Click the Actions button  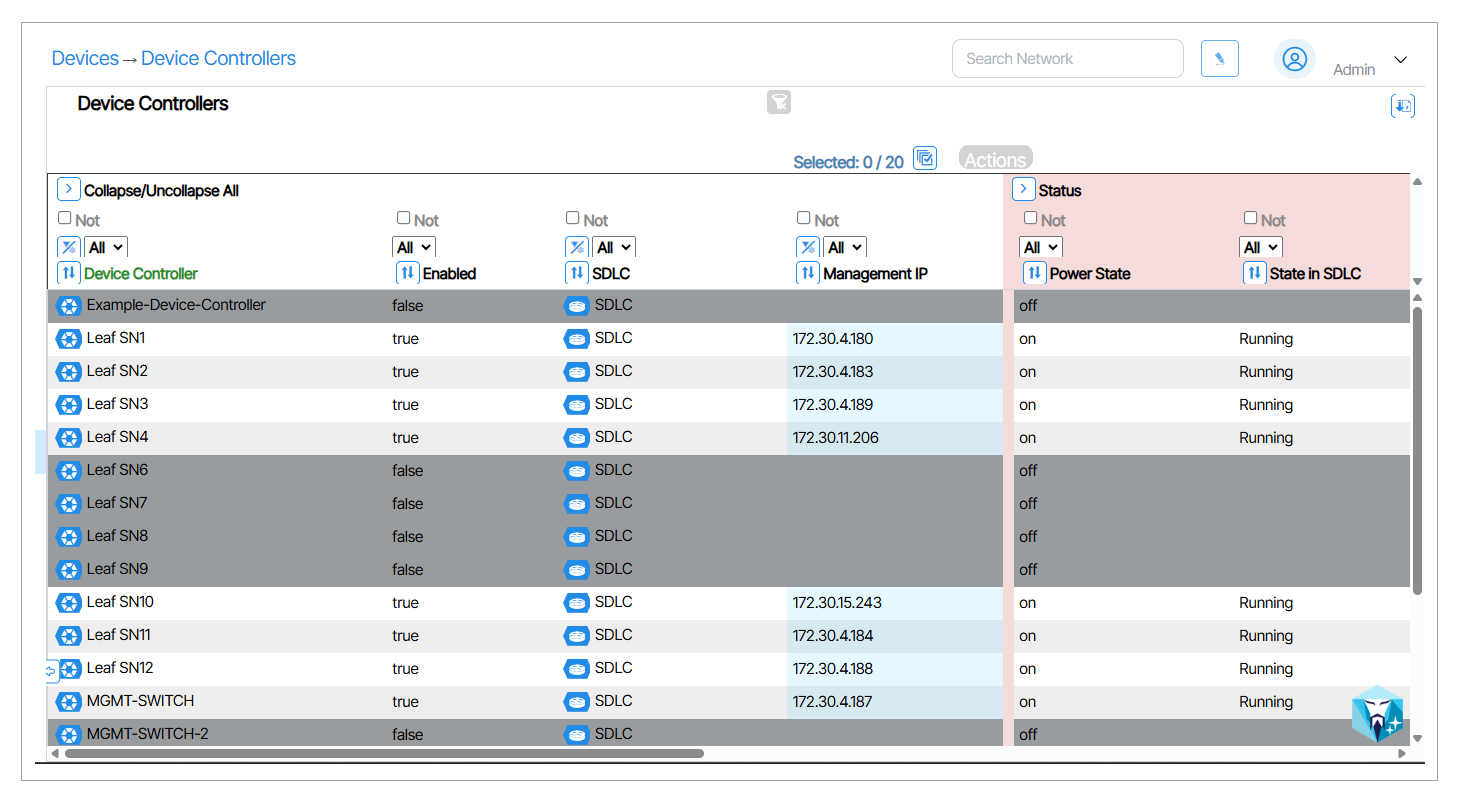[x=995, y=159]
